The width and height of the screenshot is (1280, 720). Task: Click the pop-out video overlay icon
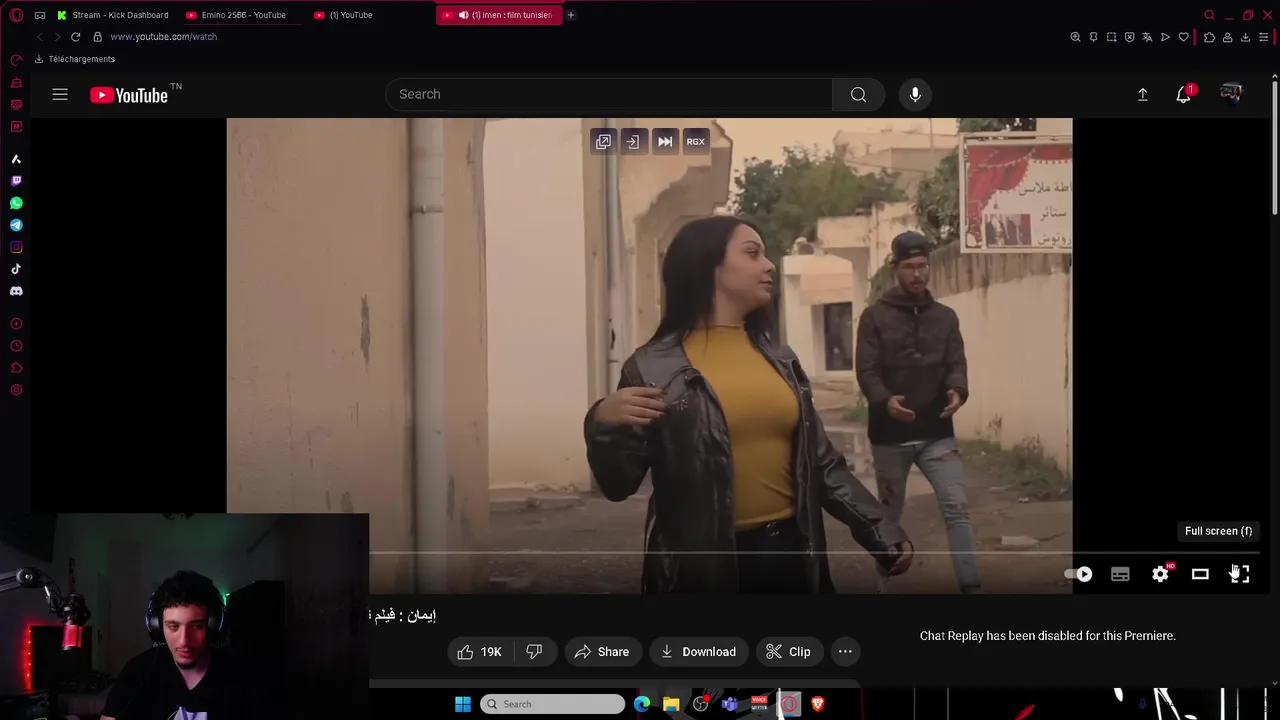point(603,142)
